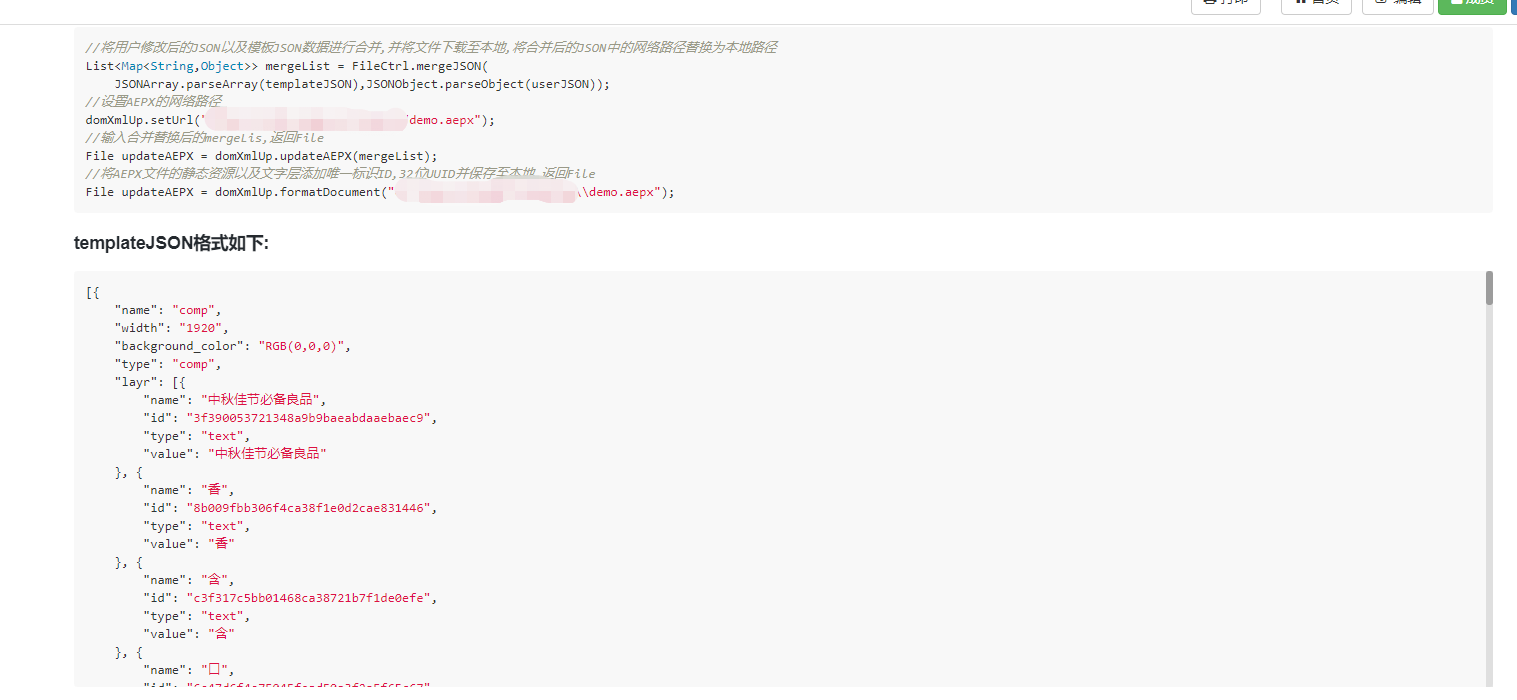
Task: Click the comment starting "//将AEPX文件的静态资源"
Action: click(x=340, y=174)
